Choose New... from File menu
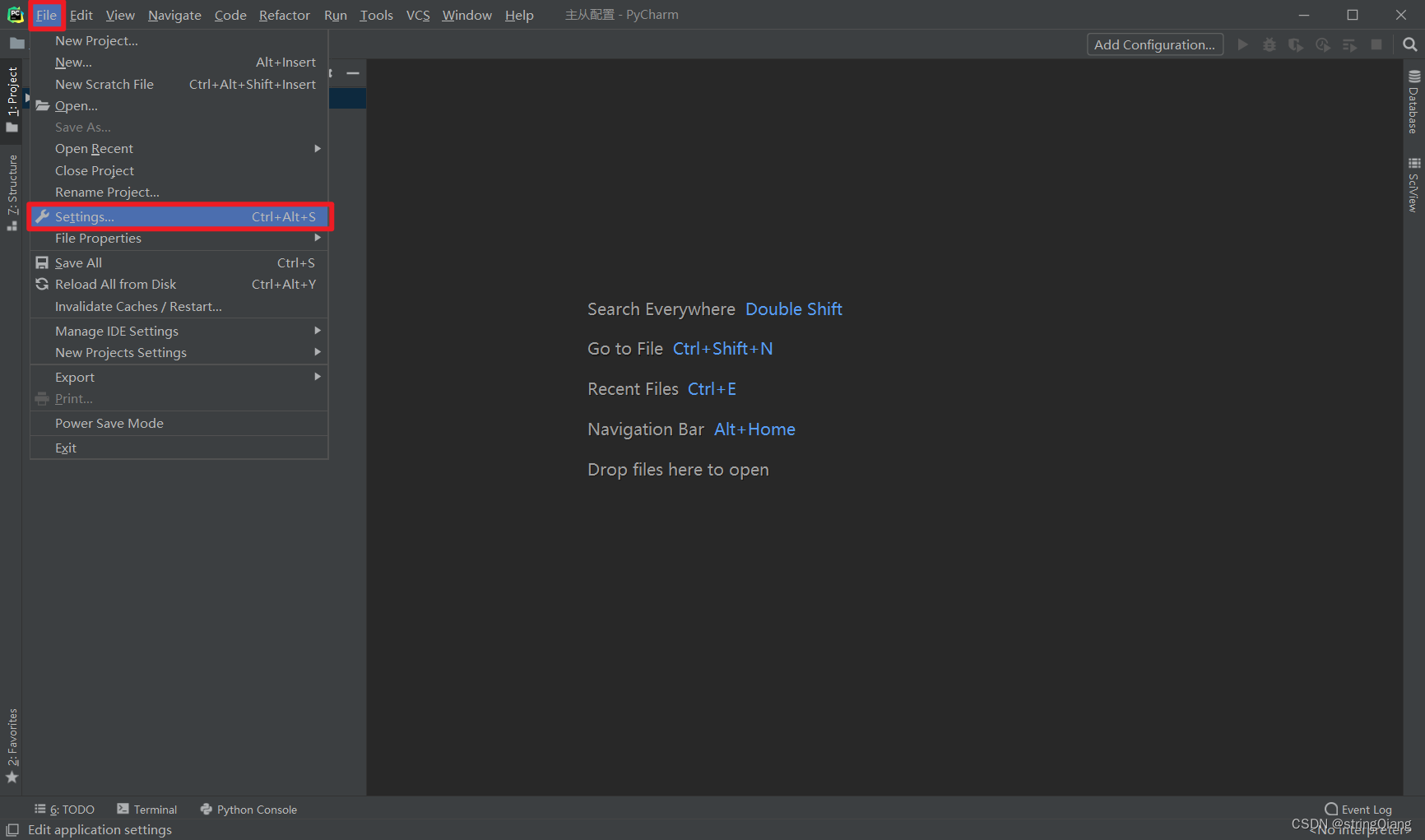This screenshot has height=840, width=1425. click(x=179, y=62)
